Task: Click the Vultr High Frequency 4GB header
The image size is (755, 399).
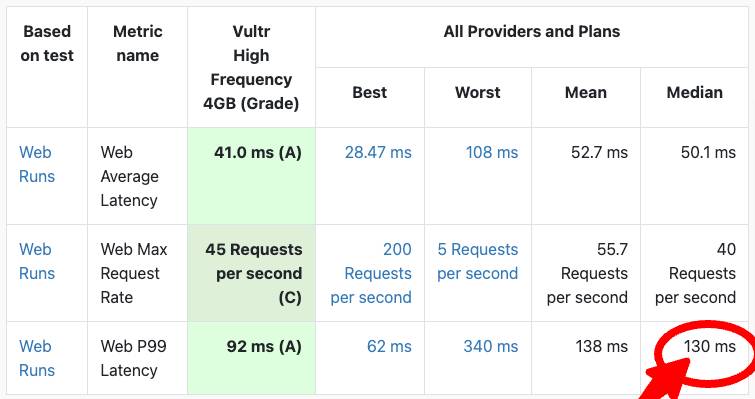Action: click(x=251, y=67)
